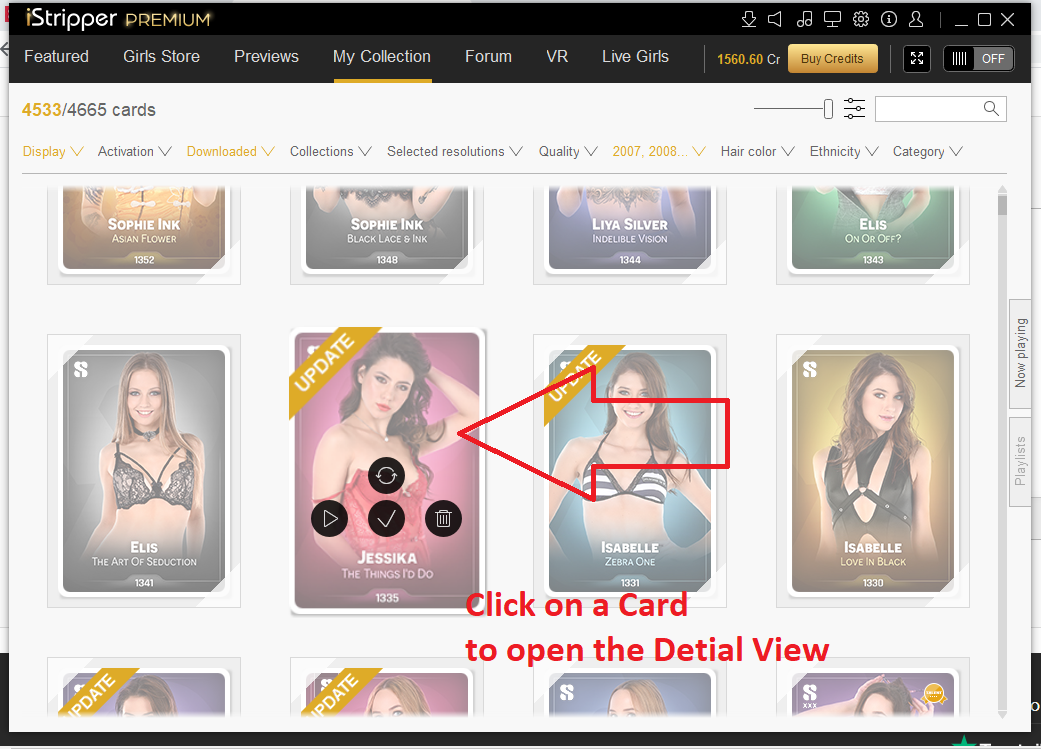The height and width of the screenshot is (749, 1041).
Task: Click the megaphone announcements icon
Action: pos(776,20)
